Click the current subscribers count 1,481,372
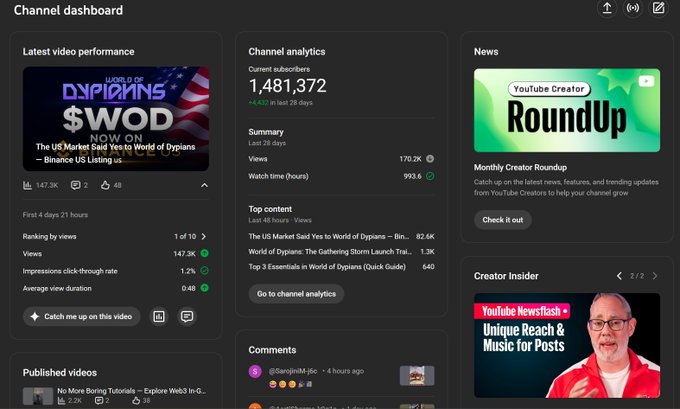680x409 pixels. pyautogui.click(x=288, y=86)
